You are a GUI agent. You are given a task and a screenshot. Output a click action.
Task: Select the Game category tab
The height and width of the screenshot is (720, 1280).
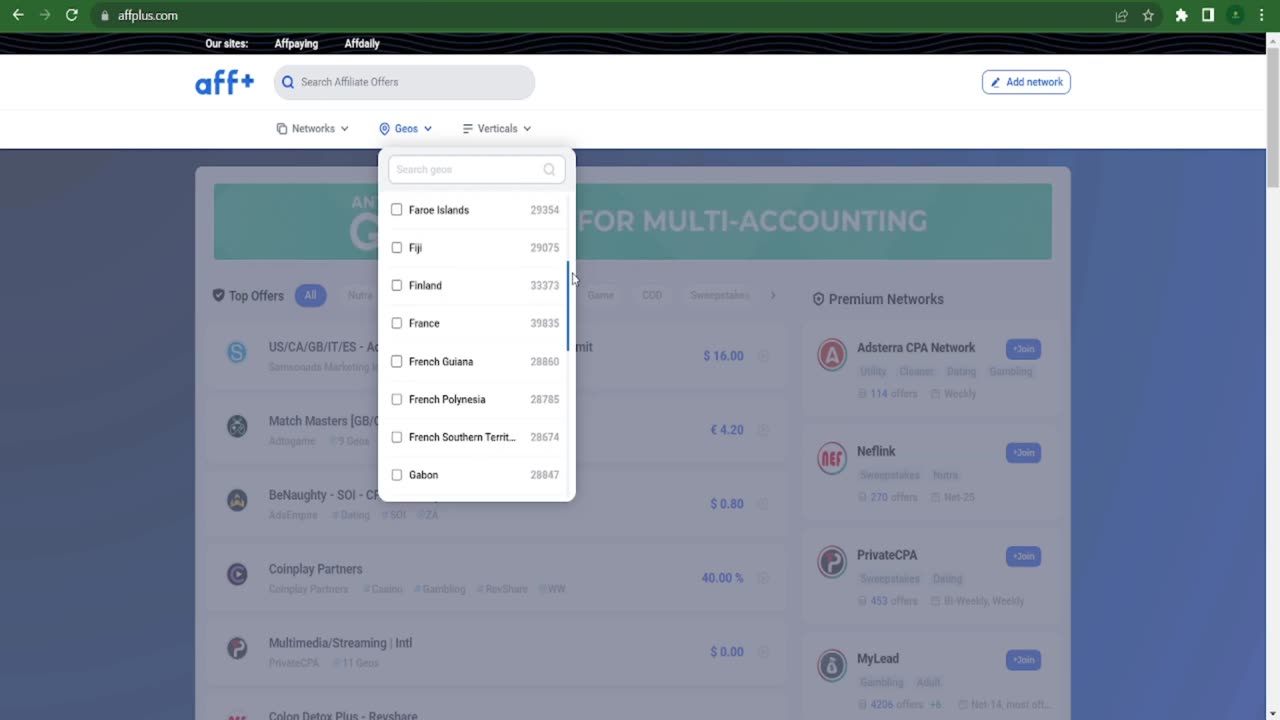(x=600, y=295)
